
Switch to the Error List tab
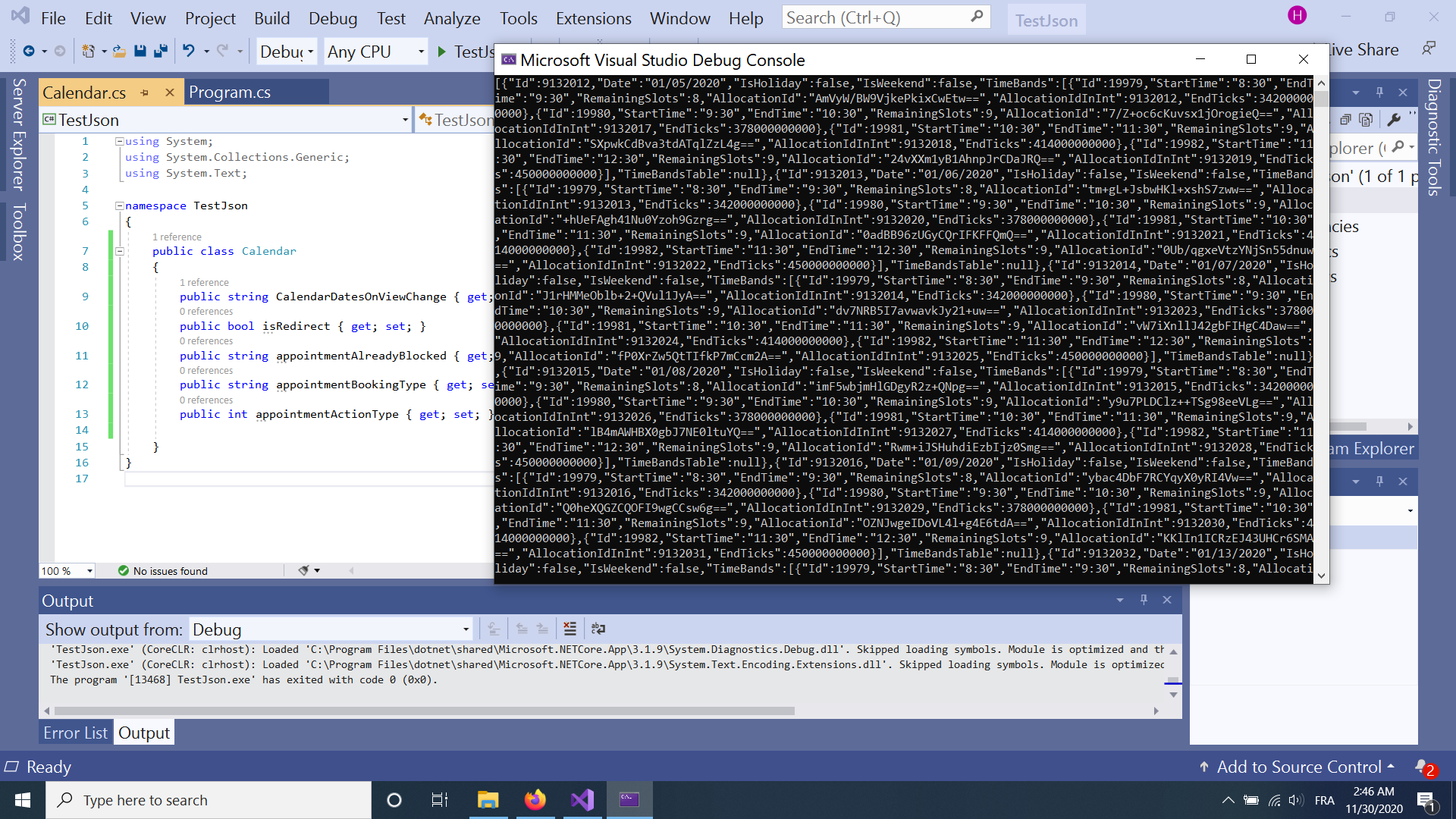coord(75,733)
